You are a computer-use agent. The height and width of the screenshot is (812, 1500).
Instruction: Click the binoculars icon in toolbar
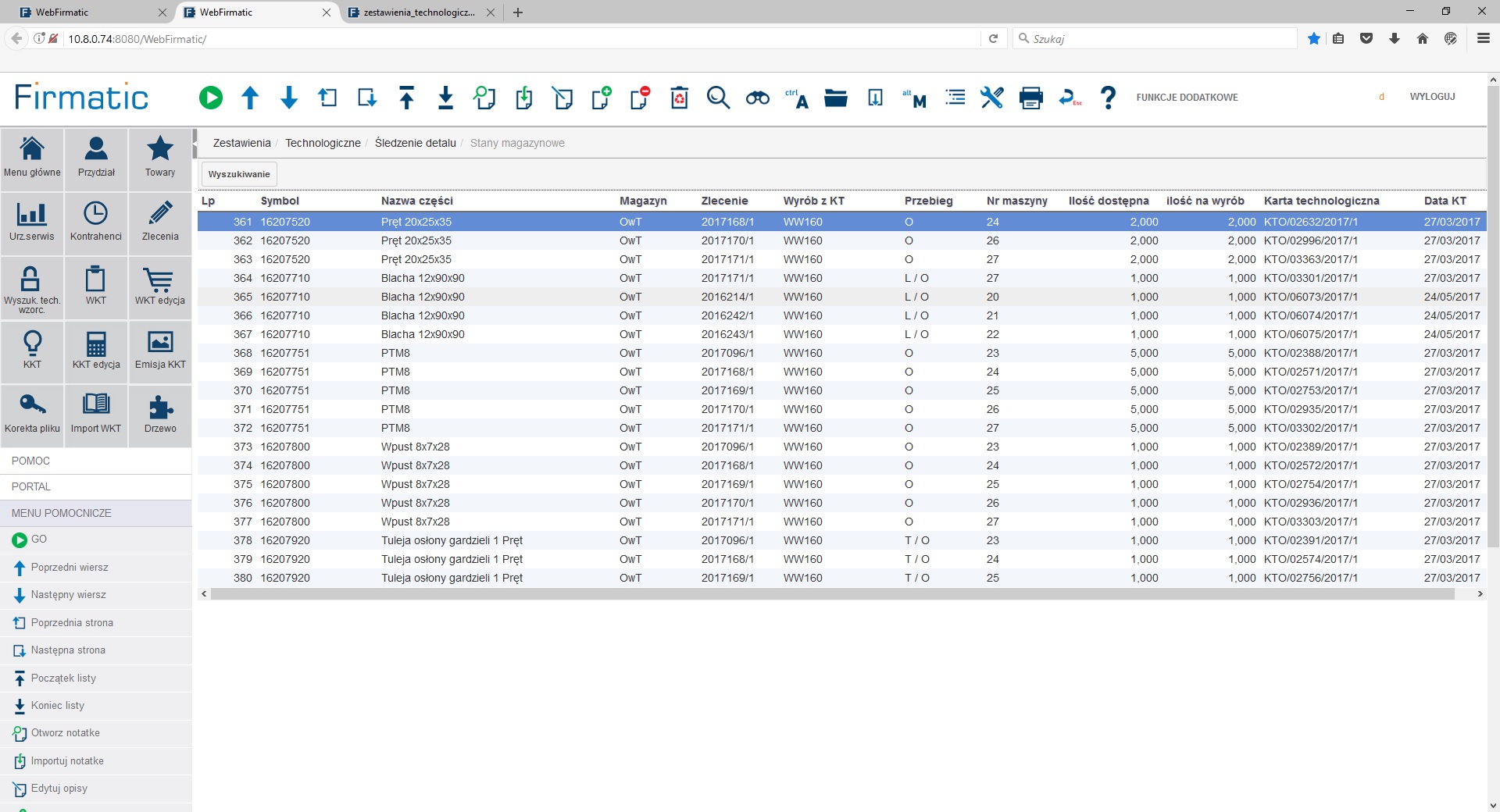click(757, 98)
